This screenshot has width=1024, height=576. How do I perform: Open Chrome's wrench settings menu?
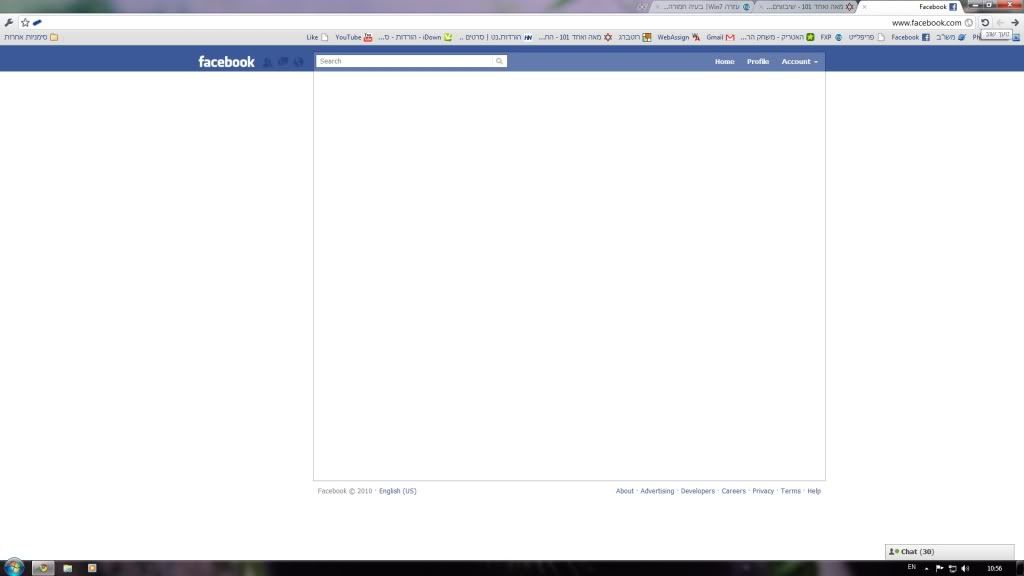[x=9, y=22]
